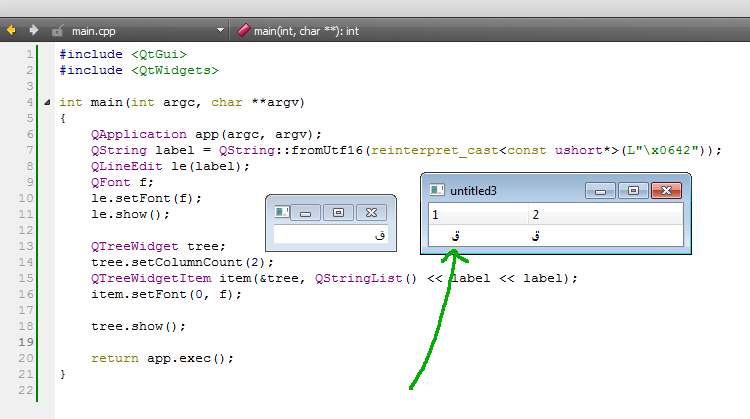This screenshot has height=419, width=750.
Task: Click column header 1 in tree widget
Action: tap(476, 214)
